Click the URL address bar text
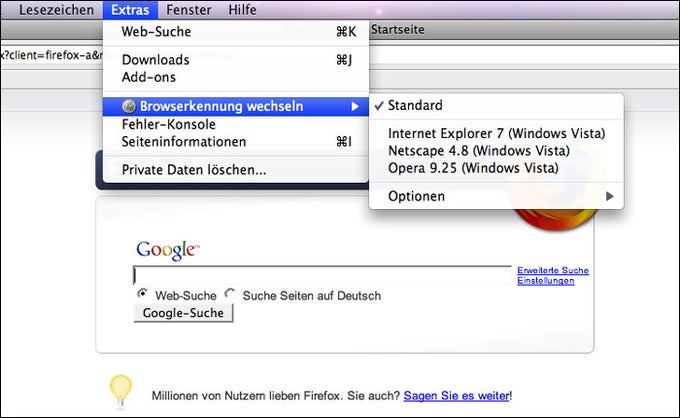 [51, 55]
